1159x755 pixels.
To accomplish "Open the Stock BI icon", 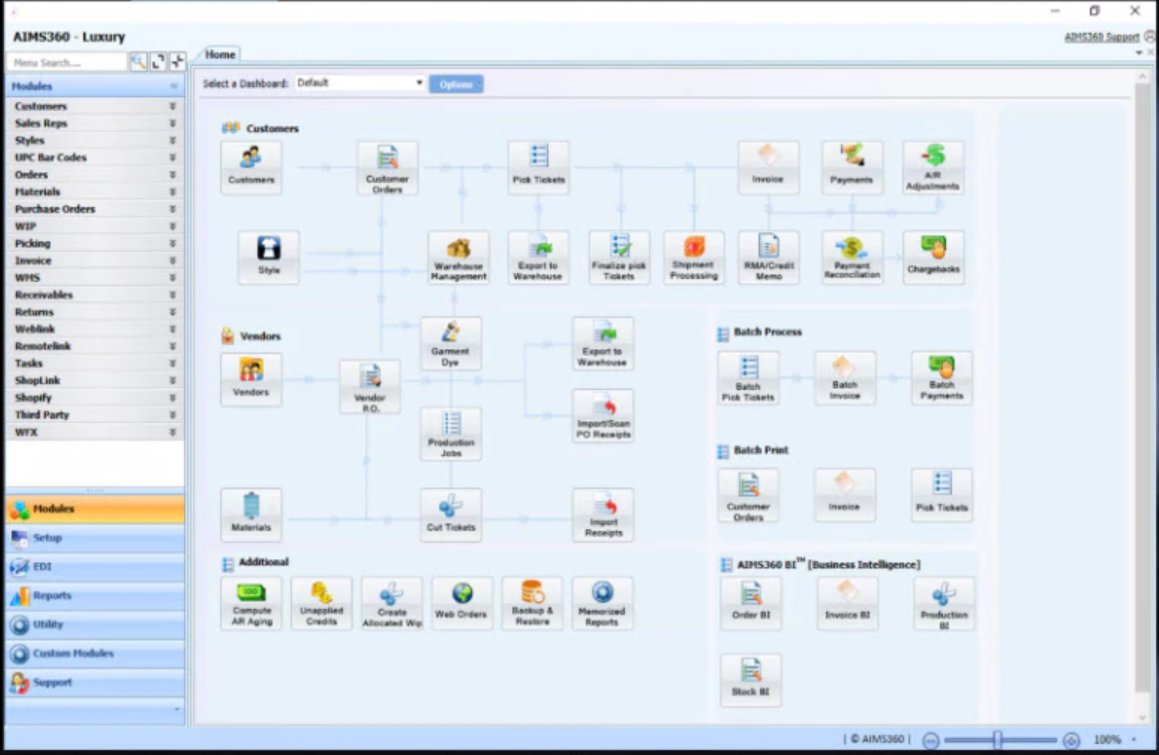I will pyautogui.click(x=751, y=680).
